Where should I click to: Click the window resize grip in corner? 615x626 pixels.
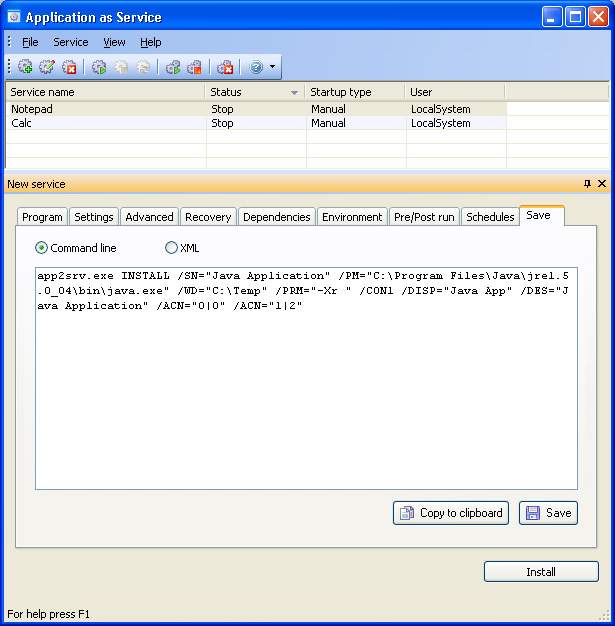coord(604,615)
